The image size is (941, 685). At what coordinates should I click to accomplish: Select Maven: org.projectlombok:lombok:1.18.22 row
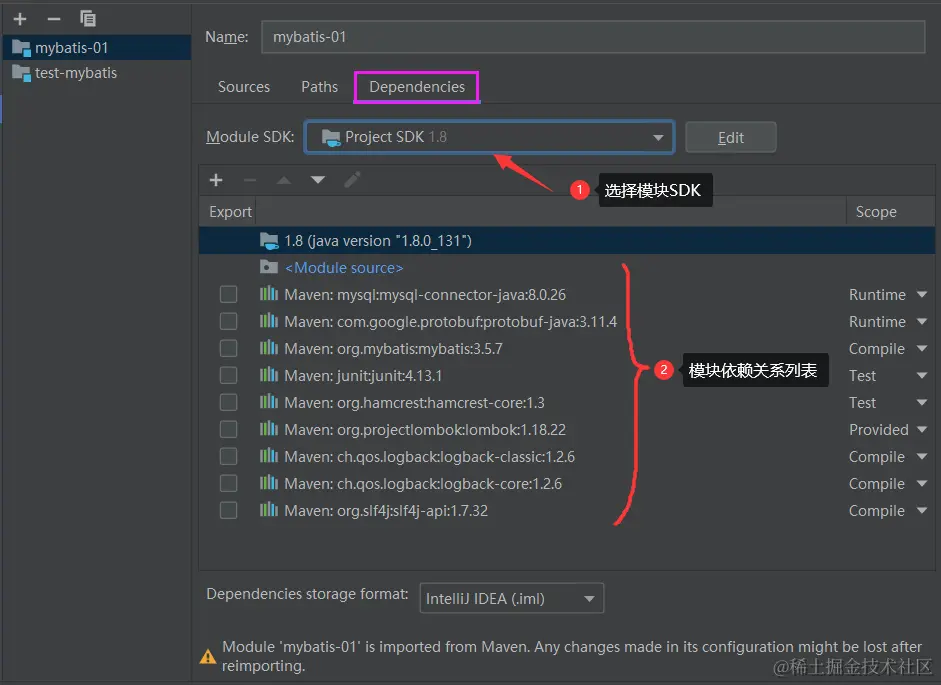(567, 430)
